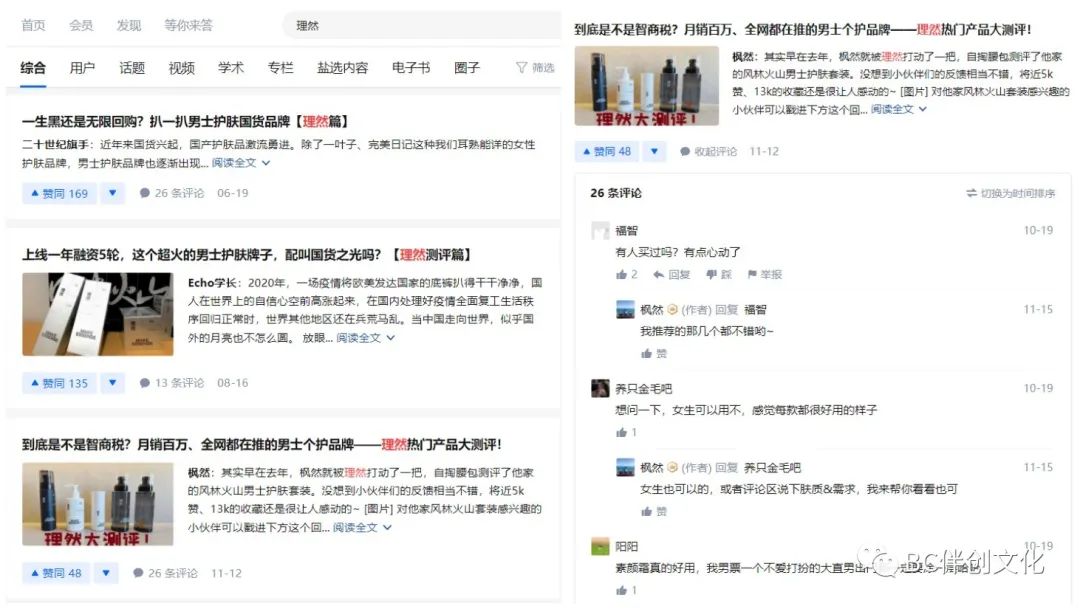Expand 阅读全文 of 二十世纪旗手 post
Screen dimensions: 1080x609
[x=240, y=163]
